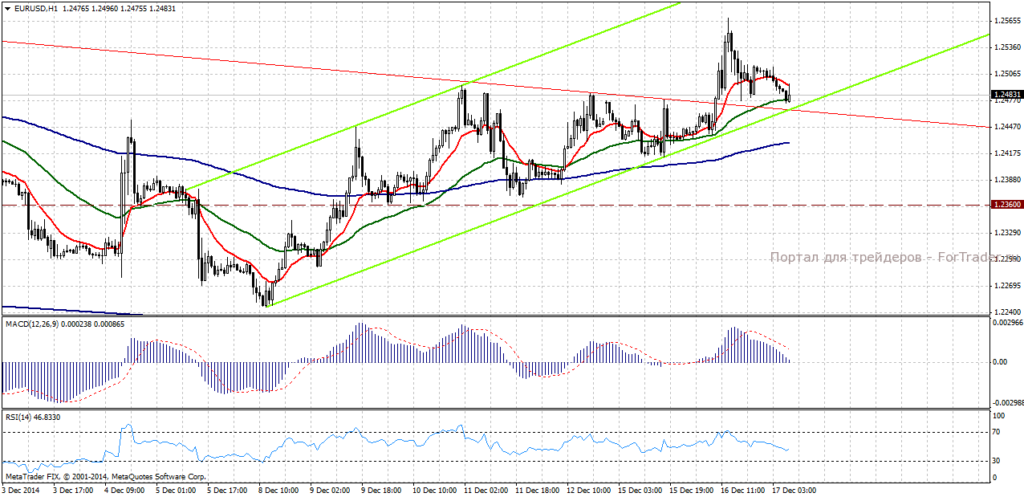Click the 0.002966 MACD scale label

point(1006,340)
